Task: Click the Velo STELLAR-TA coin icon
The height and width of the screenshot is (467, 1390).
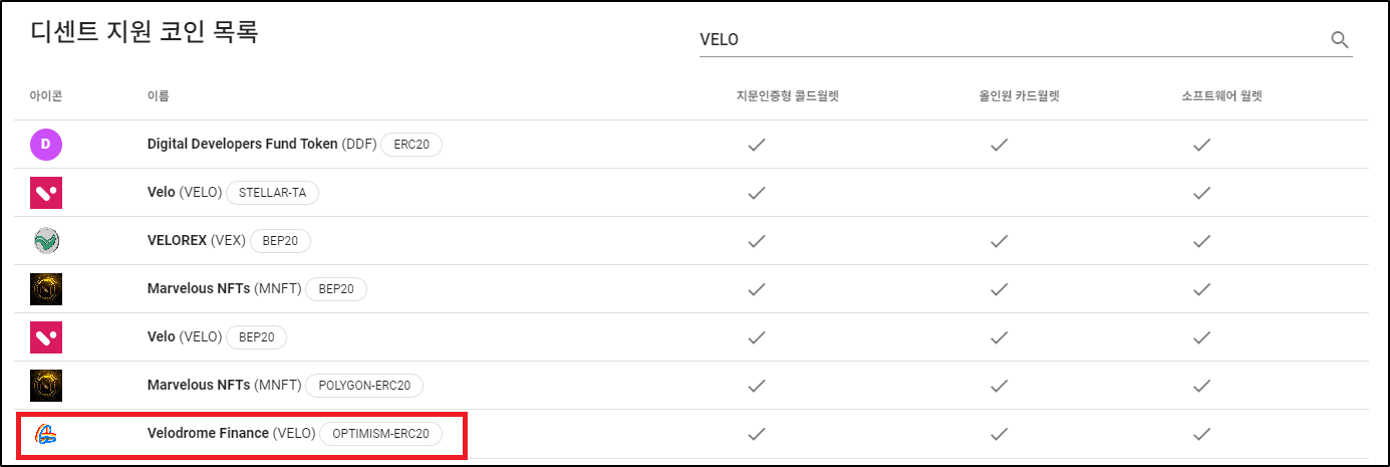Action: [x=46, y=193]
